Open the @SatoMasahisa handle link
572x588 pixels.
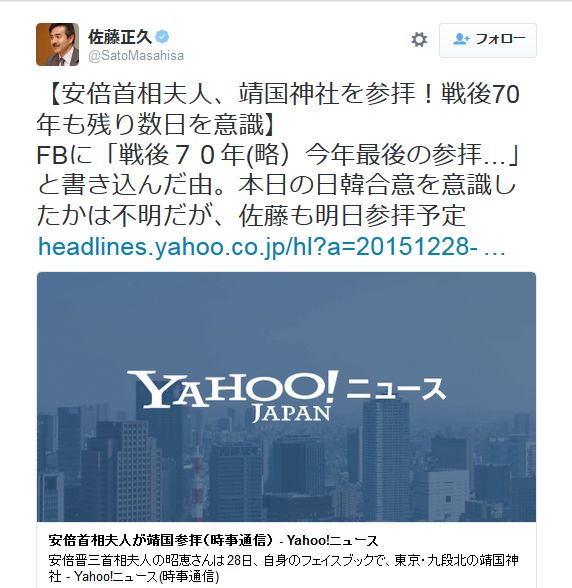pyautogui.click(x=136, y=56)
